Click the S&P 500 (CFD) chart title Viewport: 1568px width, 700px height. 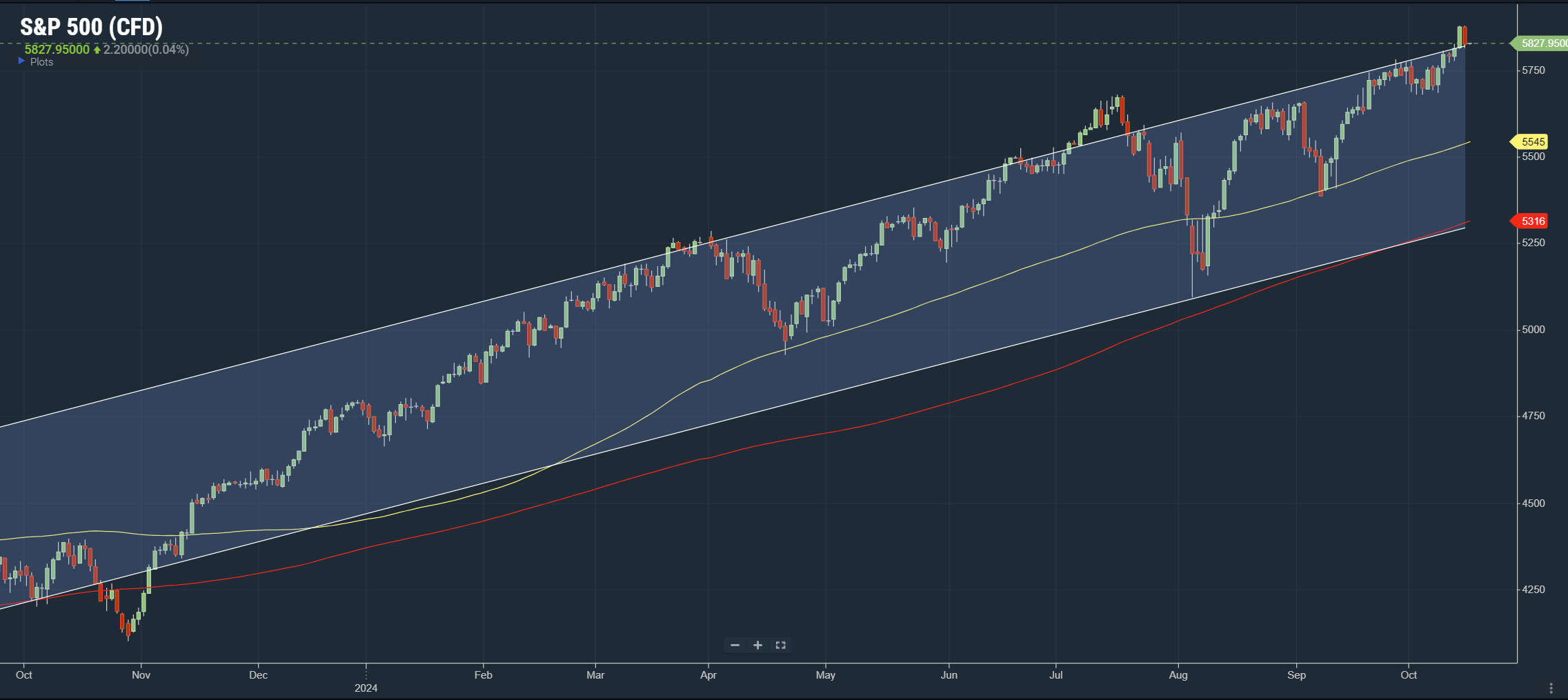pos(92,27)
